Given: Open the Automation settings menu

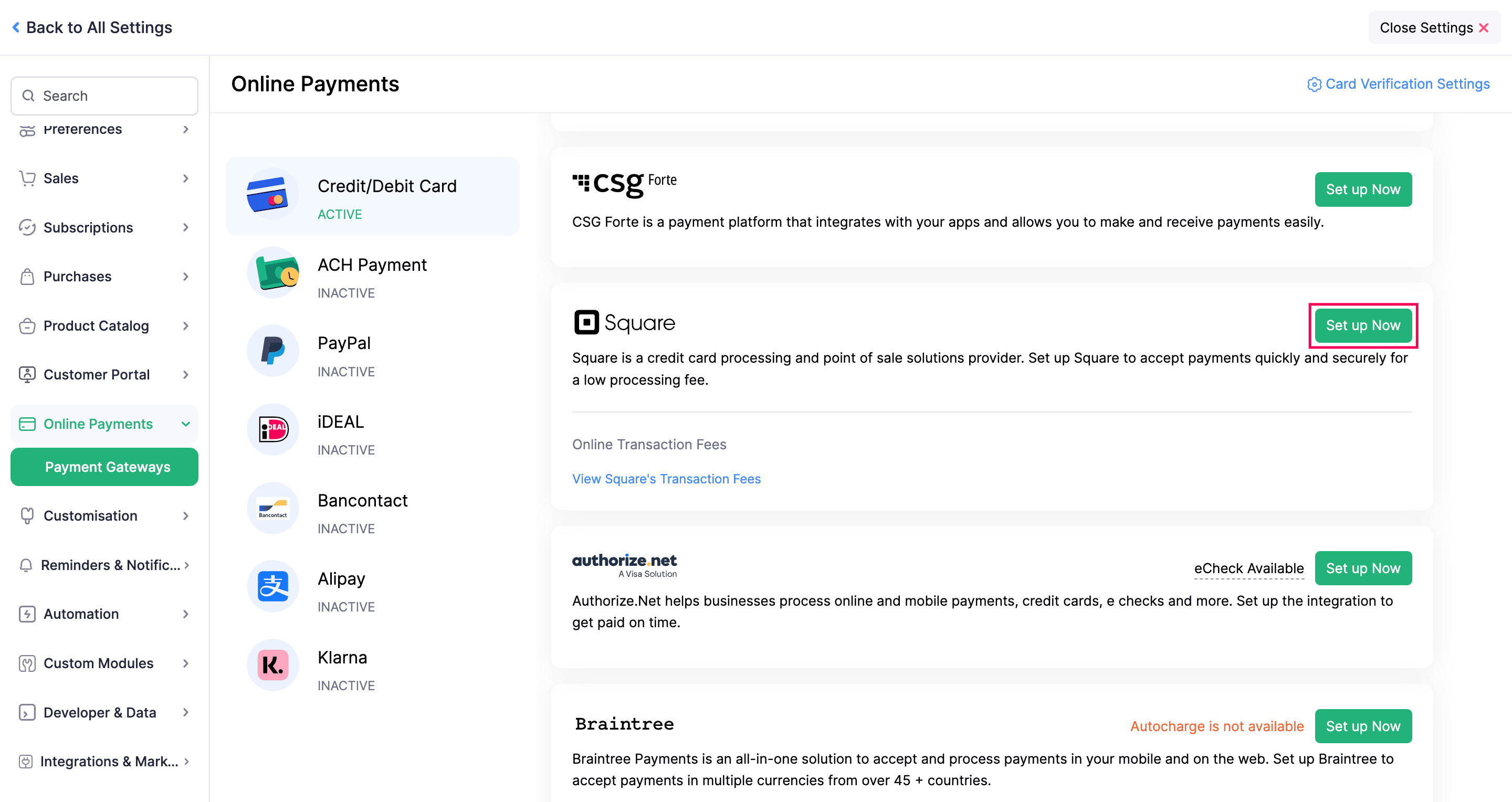Looking at the screenshot, I should (x=104, y=614).
